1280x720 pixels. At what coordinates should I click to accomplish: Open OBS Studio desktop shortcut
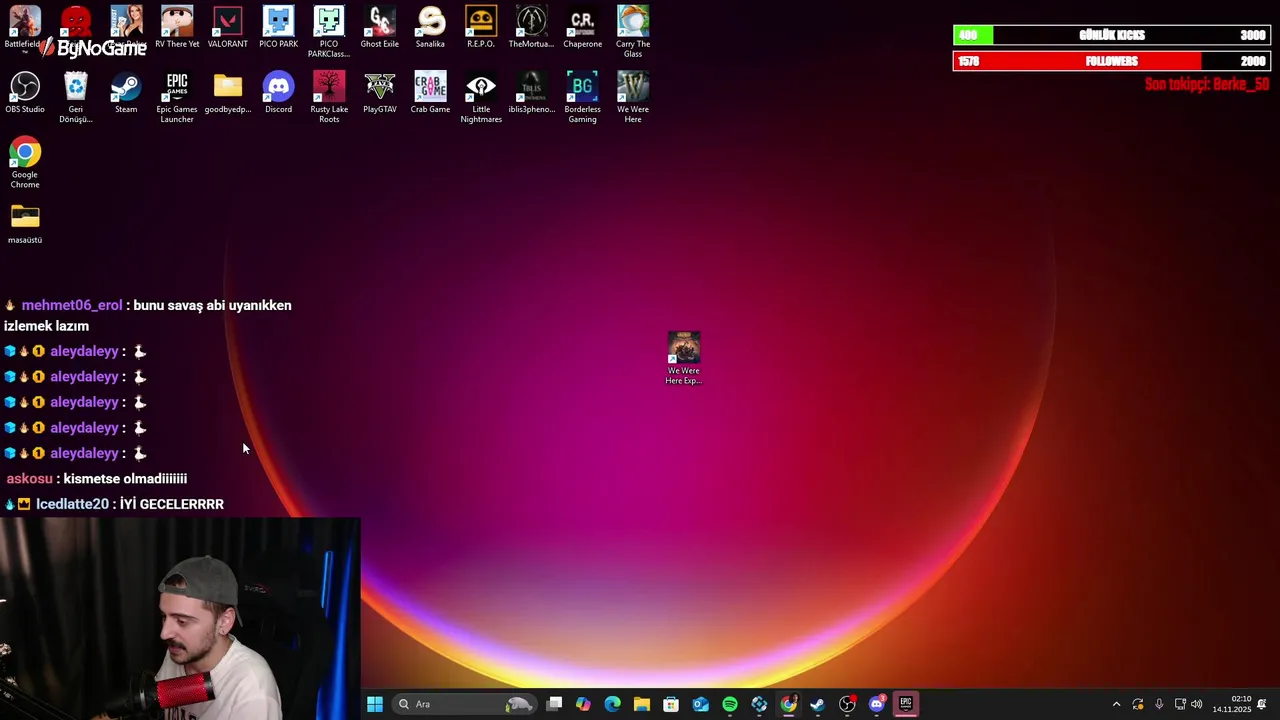25,92
